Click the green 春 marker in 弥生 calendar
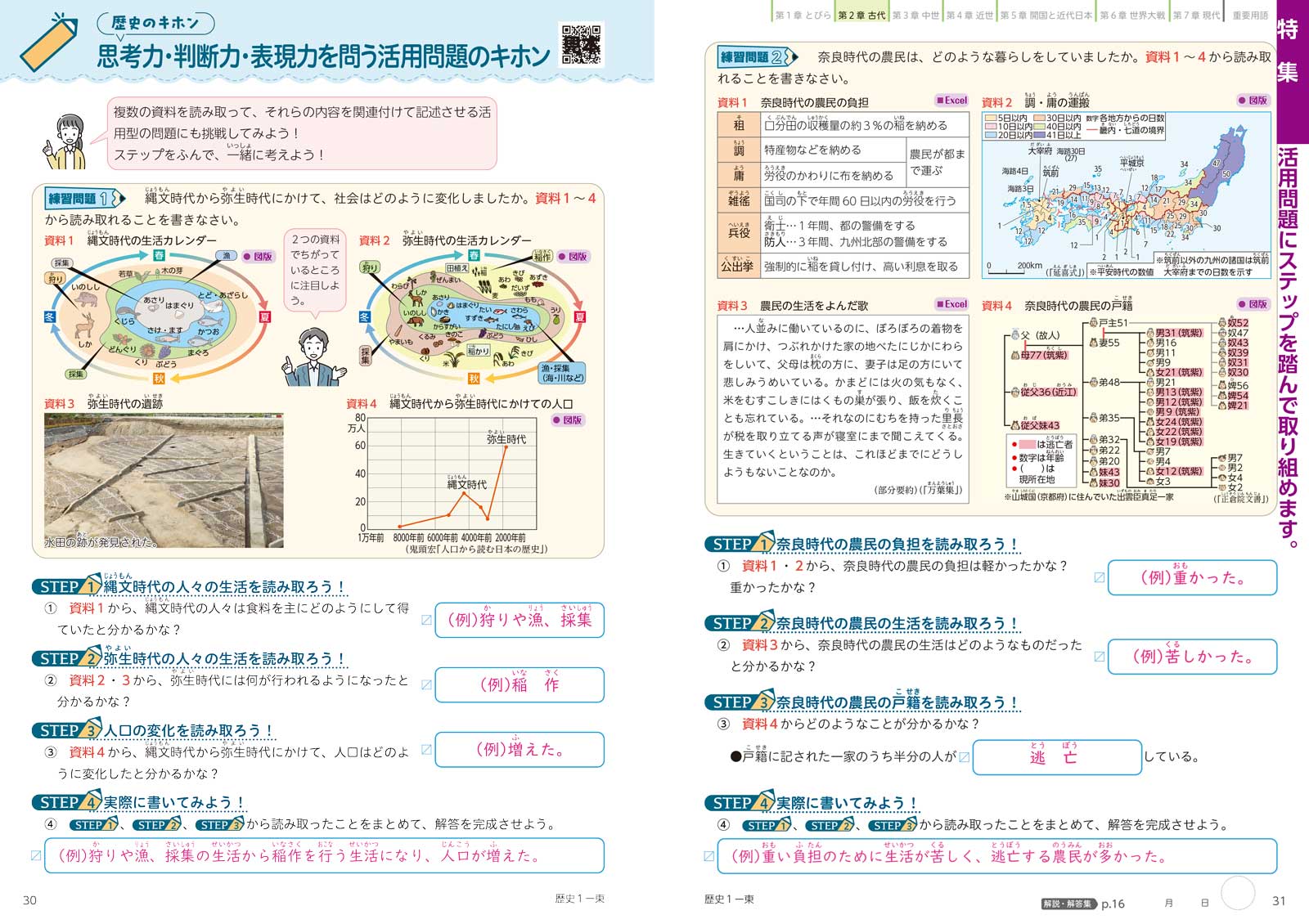This screenshot has width=1309, height=924. (x=474, y=255)
